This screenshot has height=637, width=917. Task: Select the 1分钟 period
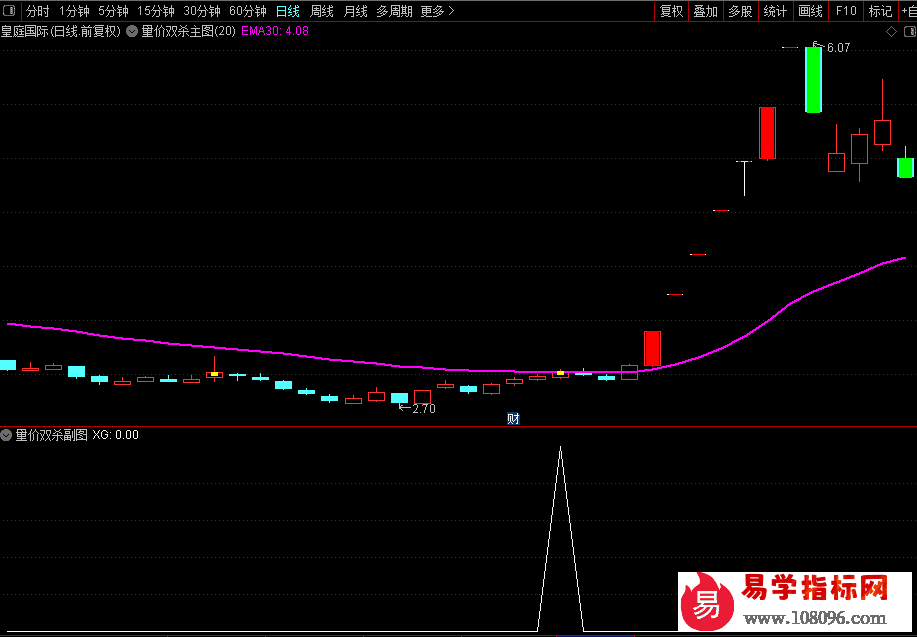(74, 11)
